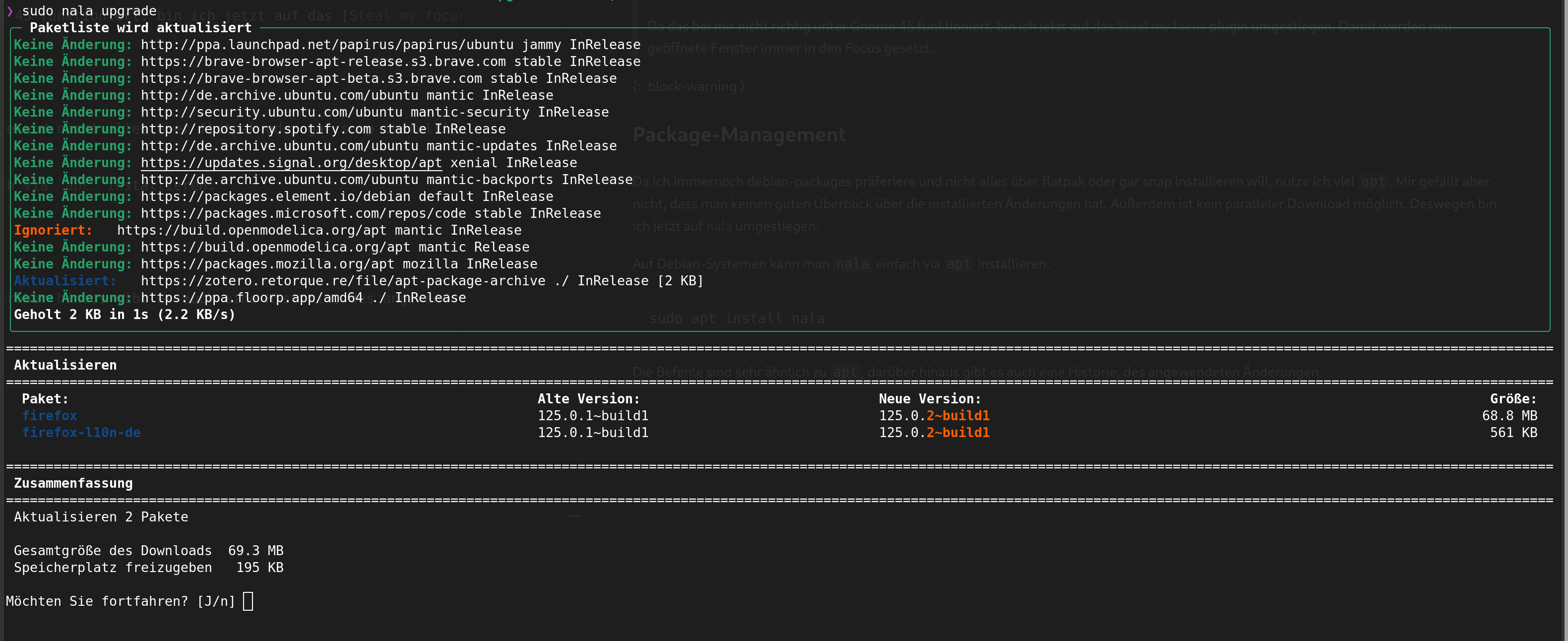Click the blue Aktualisiert status label
The width and height of the screenshot is (1568, 641).
(64, 281)
